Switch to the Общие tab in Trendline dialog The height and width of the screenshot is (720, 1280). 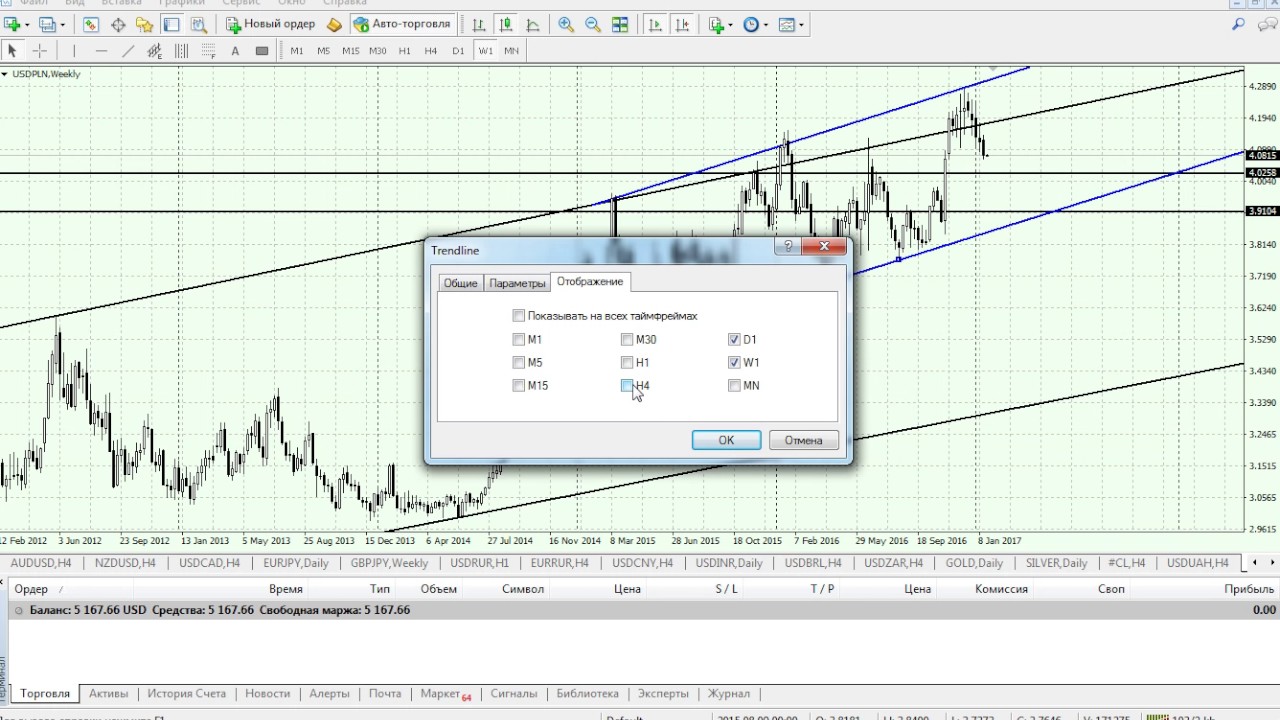click(x=460, y=283)
